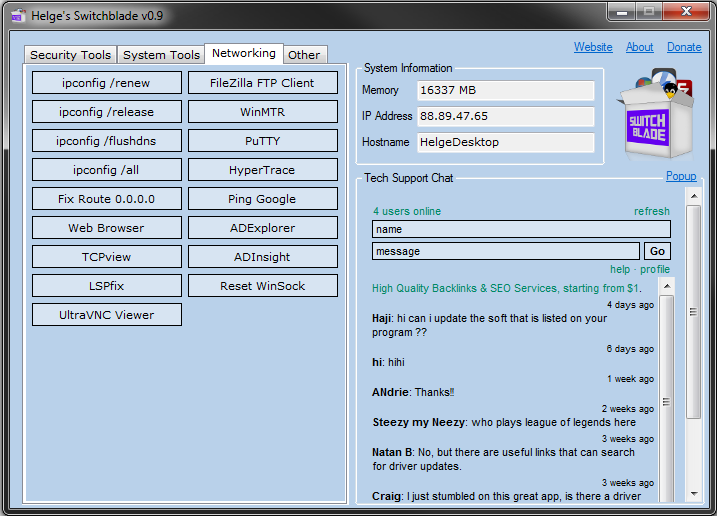This screenshot has height=516, width=717.
Task: Click ANdrie's 'Thanks!!' message
Action: pyautogui.click(x=413, y=392)
